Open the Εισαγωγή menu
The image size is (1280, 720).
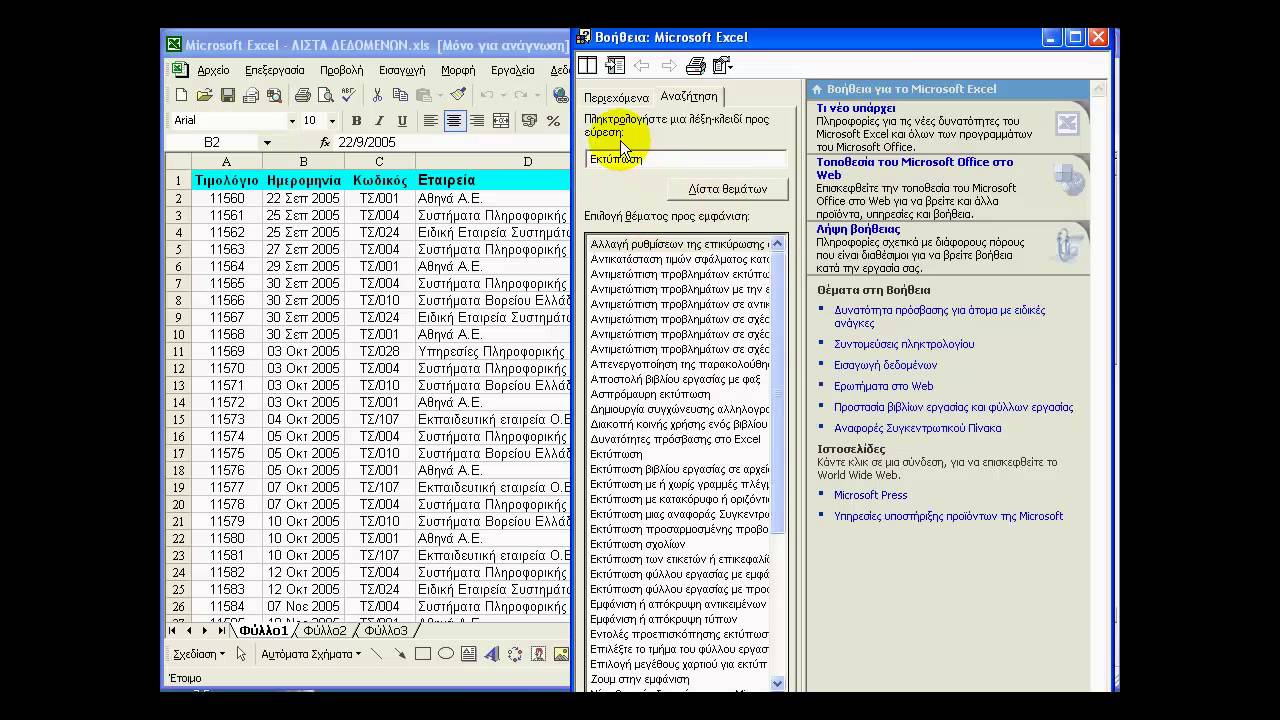point(402,70)
